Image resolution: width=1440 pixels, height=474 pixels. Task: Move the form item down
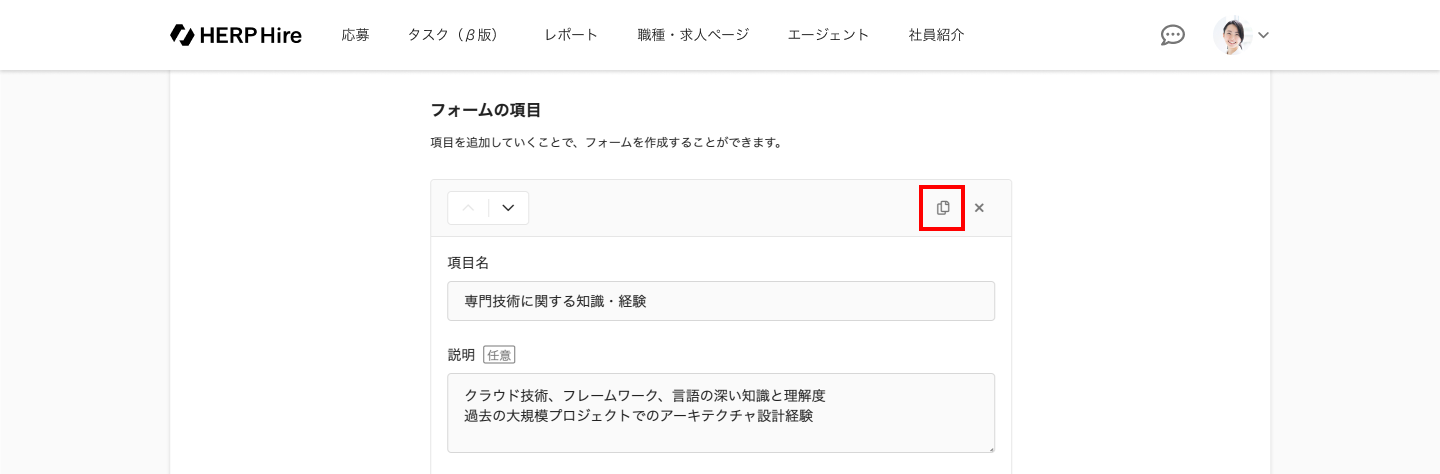(508, 208)
